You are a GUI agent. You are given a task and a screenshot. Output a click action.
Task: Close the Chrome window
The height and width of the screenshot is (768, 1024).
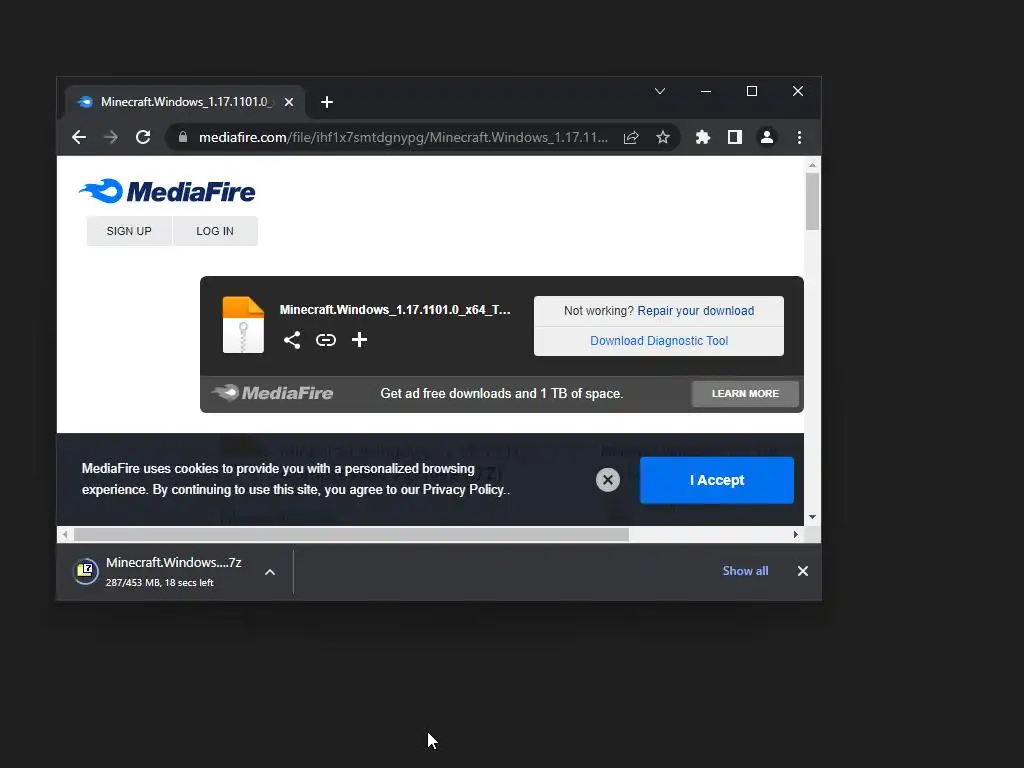tap(798, 91)
